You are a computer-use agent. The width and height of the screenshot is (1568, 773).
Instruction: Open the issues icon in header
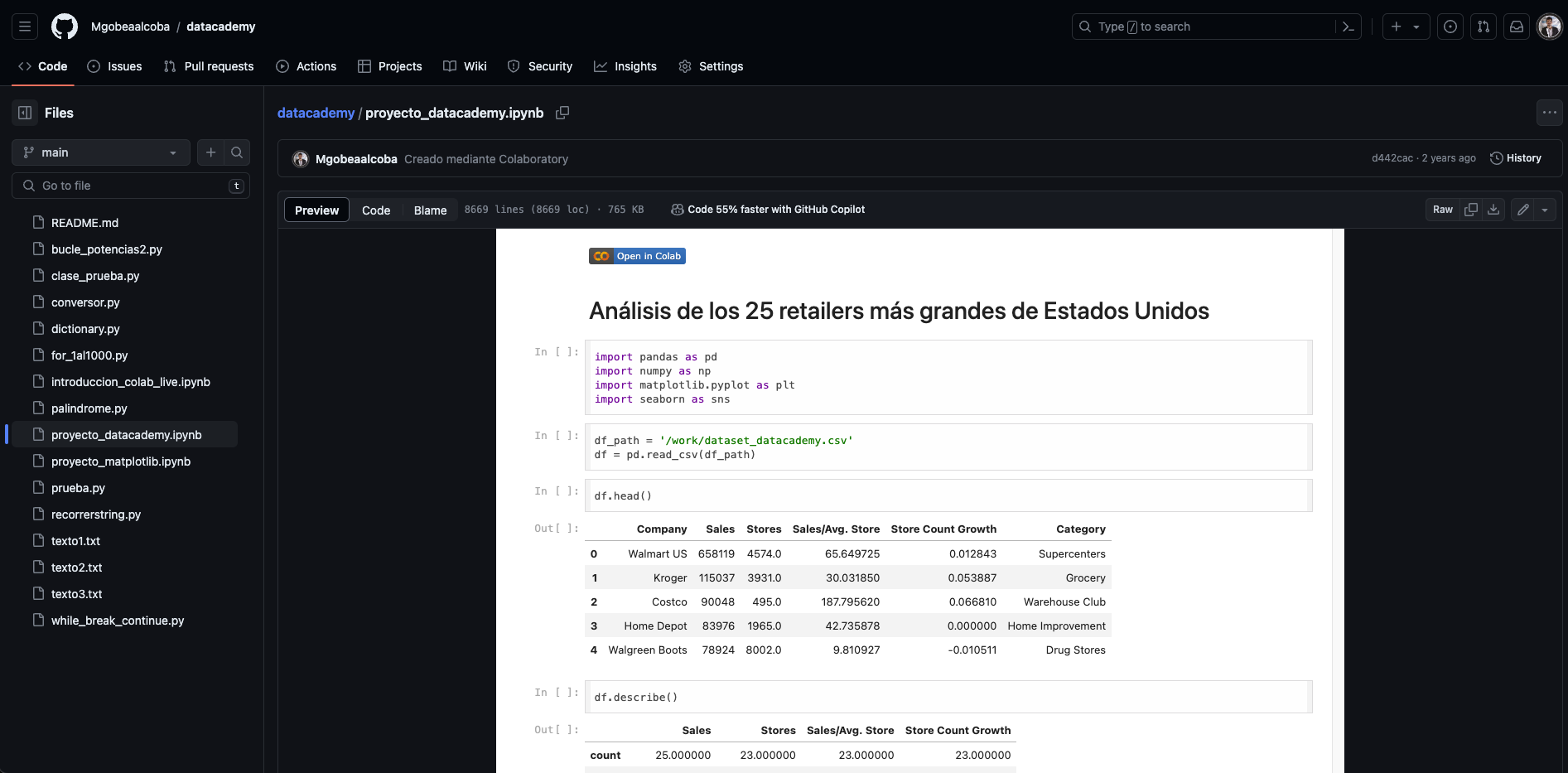point(1450,27)
